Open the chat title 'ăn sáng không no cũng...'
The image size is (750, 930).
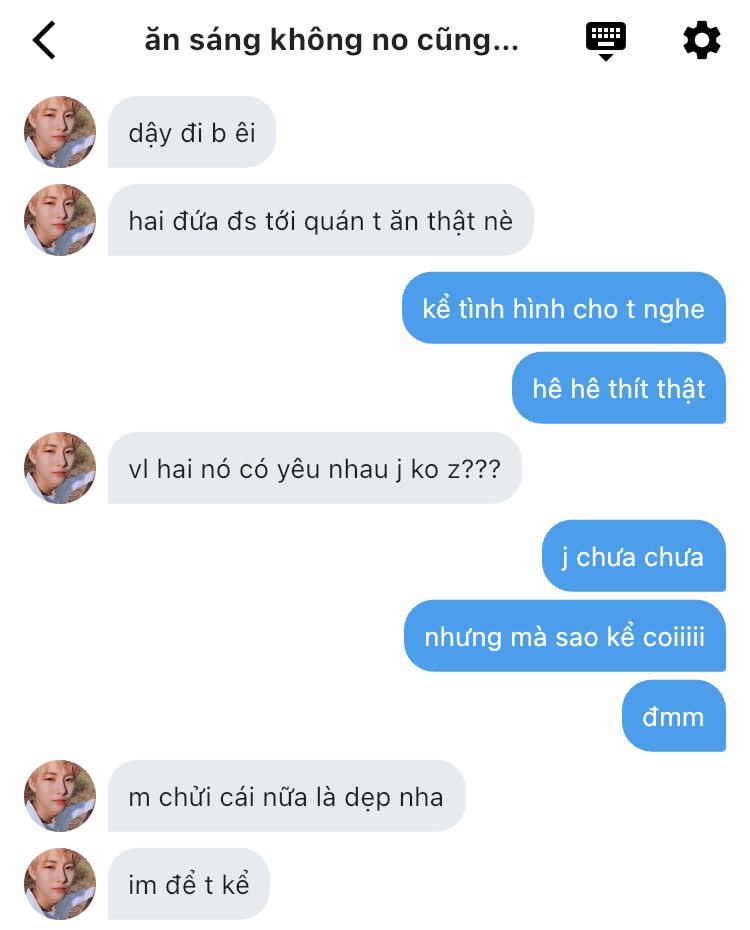(331, 40)
